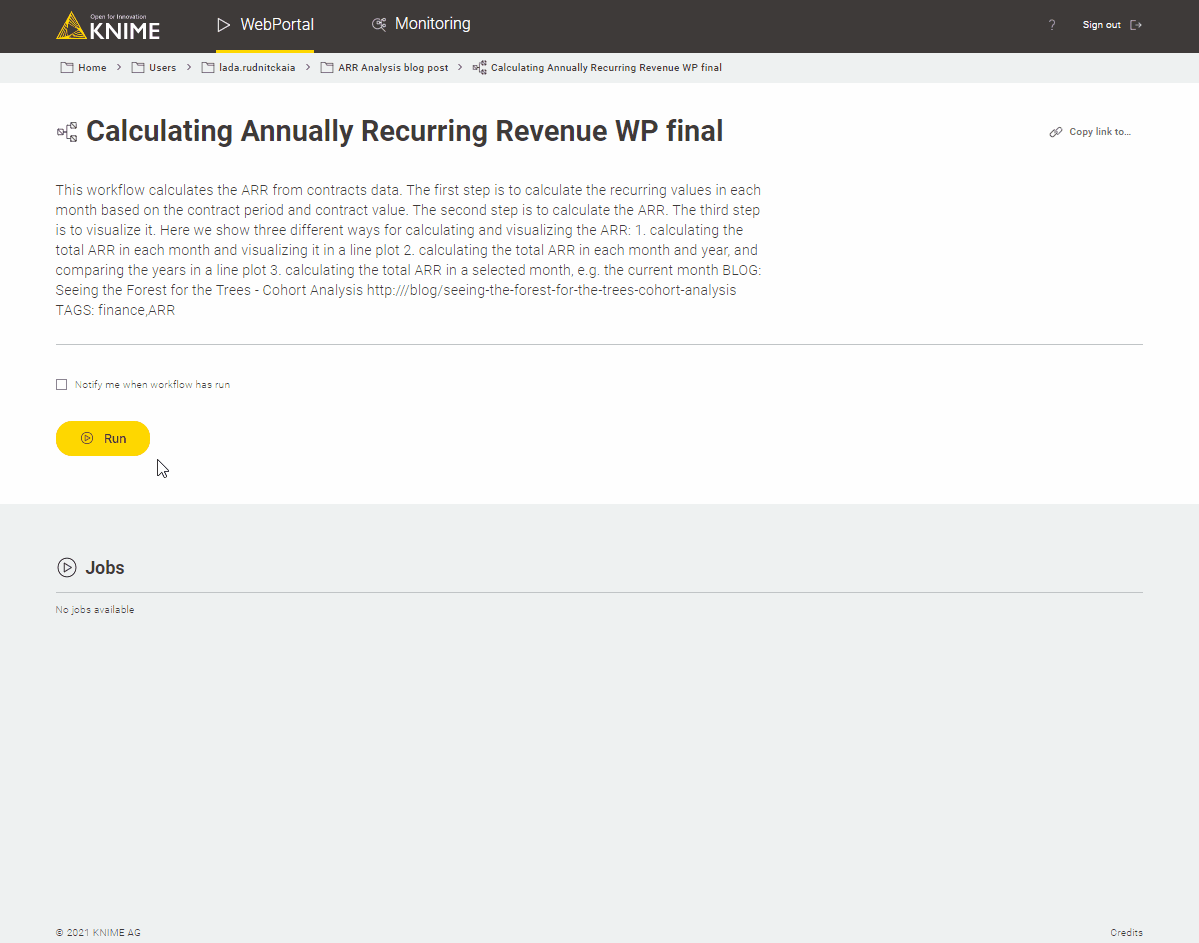Click the workflow description paragraph
Image resolution: width=1199 pixels, height=943 pixels.
pos(408,250)
